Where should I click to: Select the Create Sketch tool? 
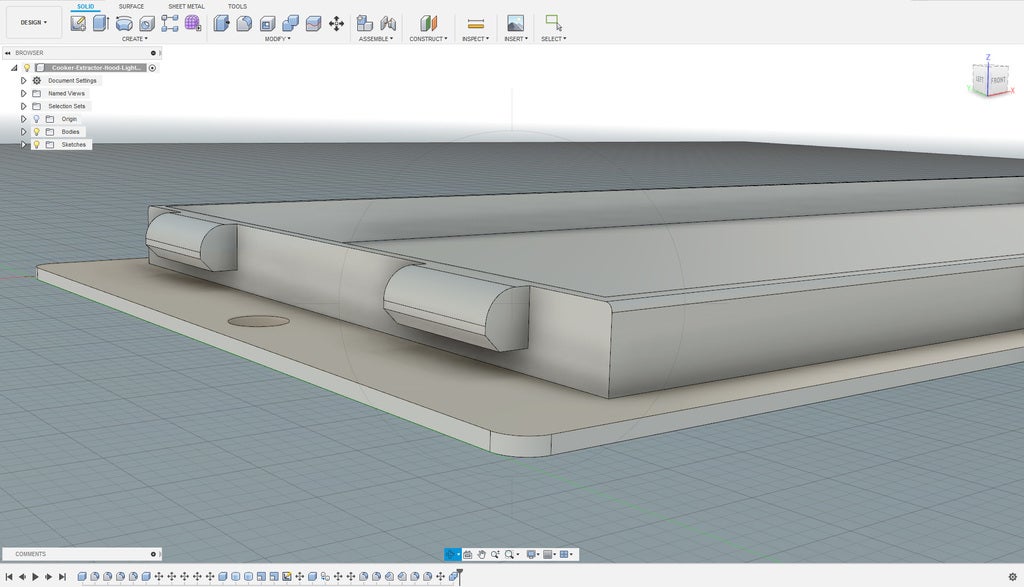[78, 23]
